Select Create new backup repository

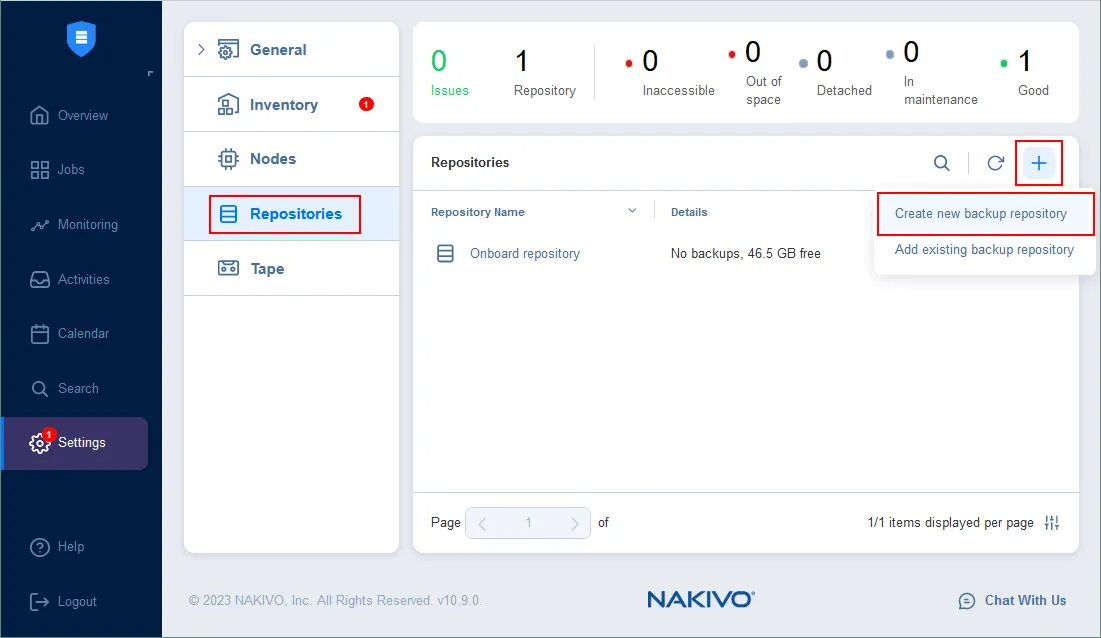982,213
